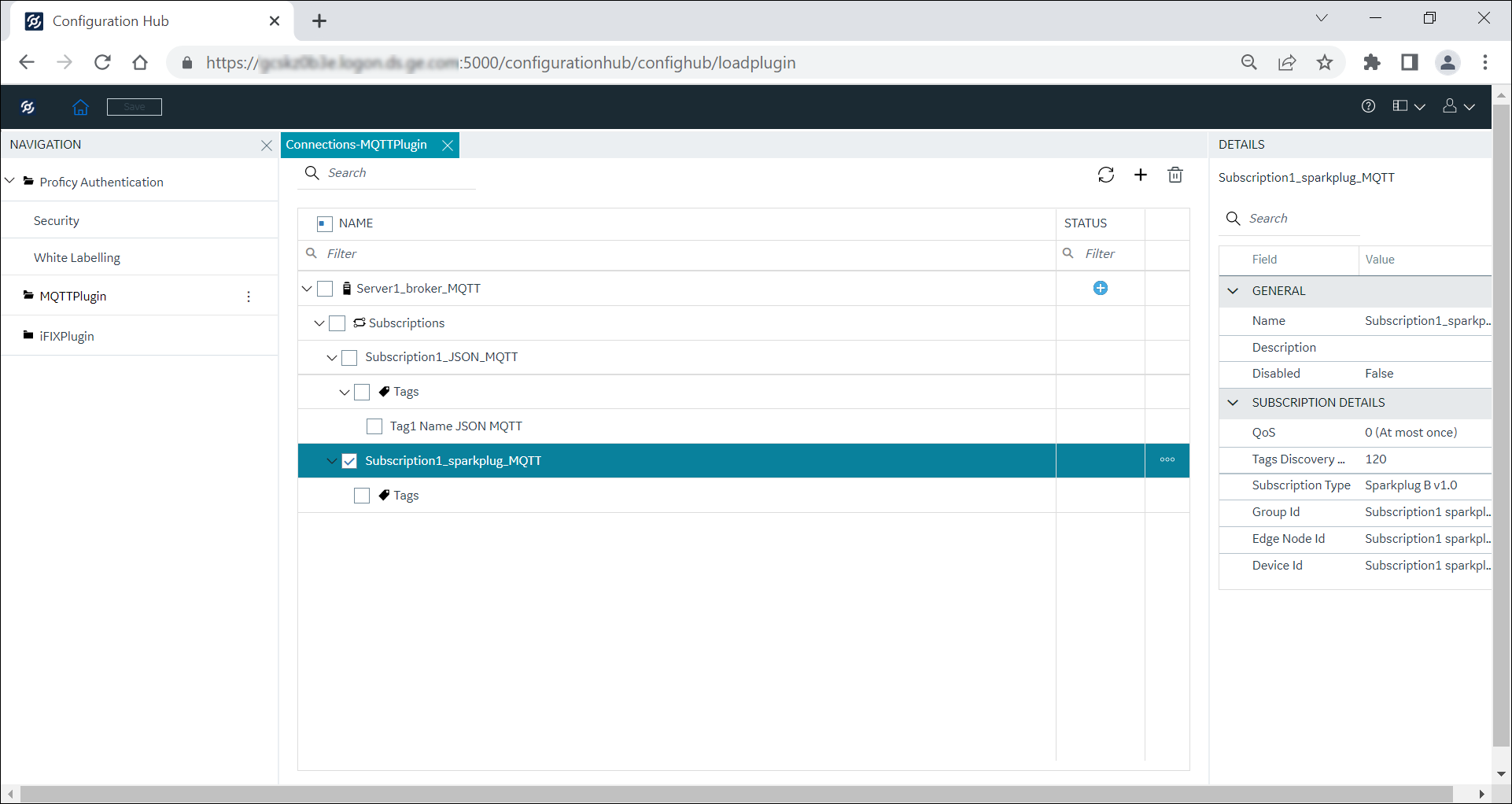Select Proficy Authentication in the navigation
Viewport: 1512px width, 804px height.
[101, 182]
